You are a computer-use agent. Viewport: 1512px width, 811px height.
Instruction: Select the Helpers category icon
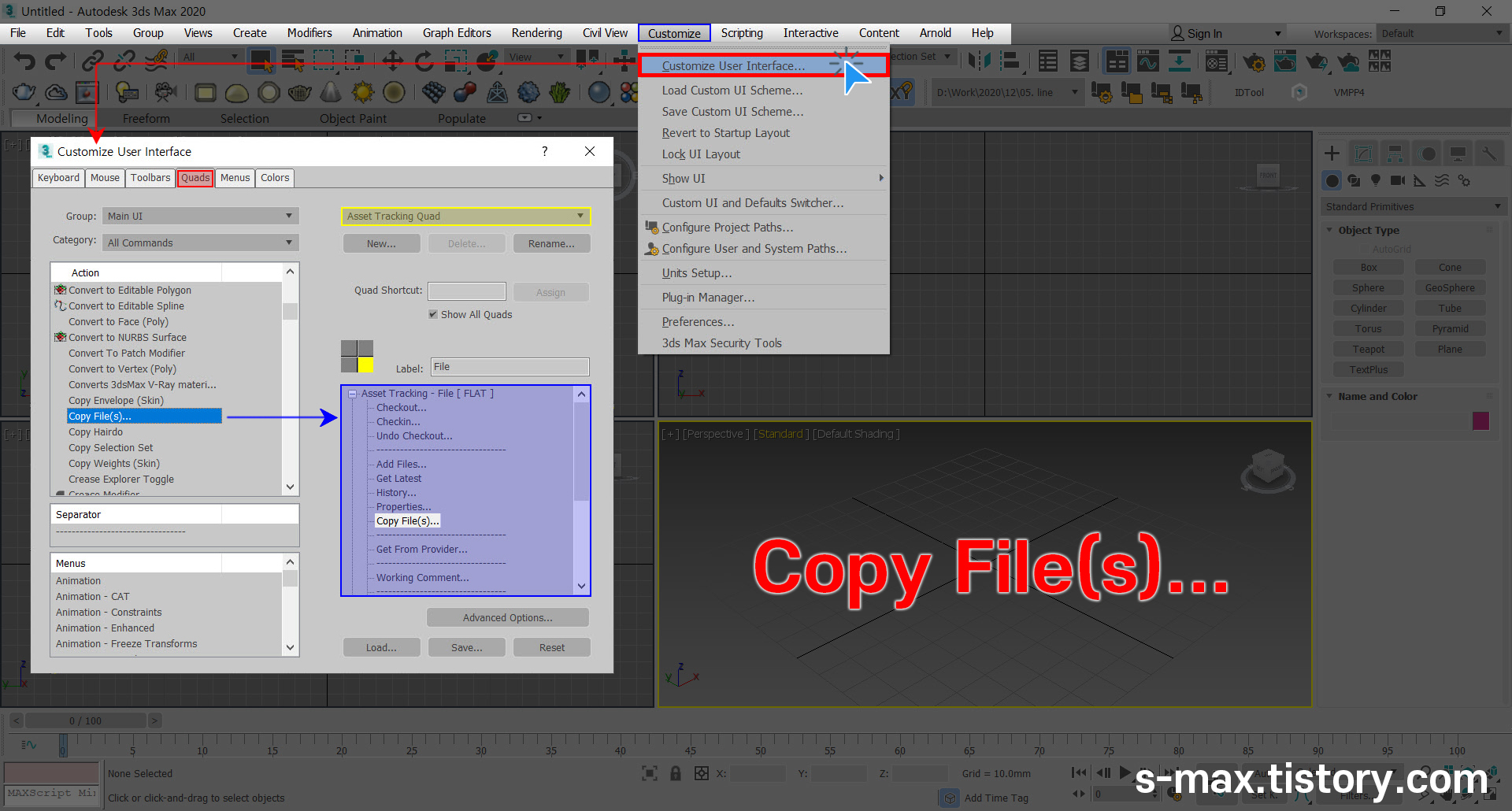click(x=1420, y=180)
